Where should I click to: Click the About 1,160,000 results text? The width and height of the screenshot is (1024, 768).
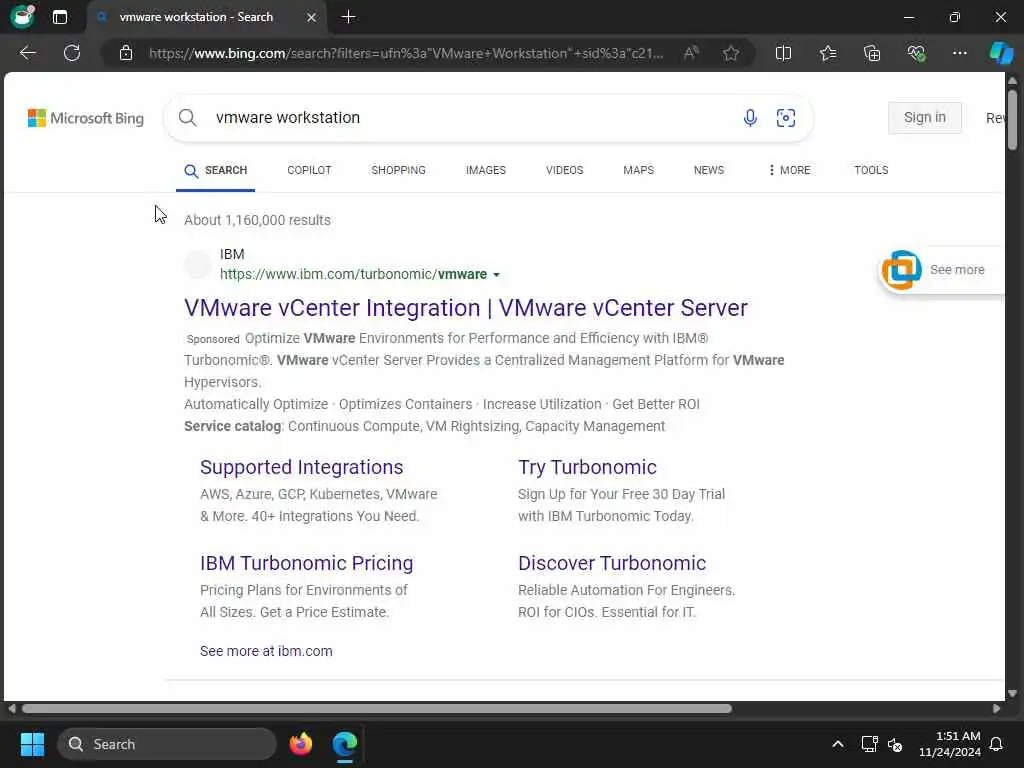257,220
